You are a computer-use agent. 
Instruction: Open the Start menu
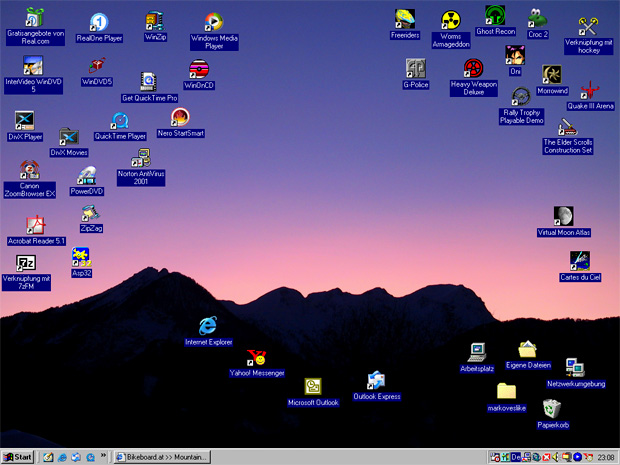pyautogui.click(x=18, y=457)
